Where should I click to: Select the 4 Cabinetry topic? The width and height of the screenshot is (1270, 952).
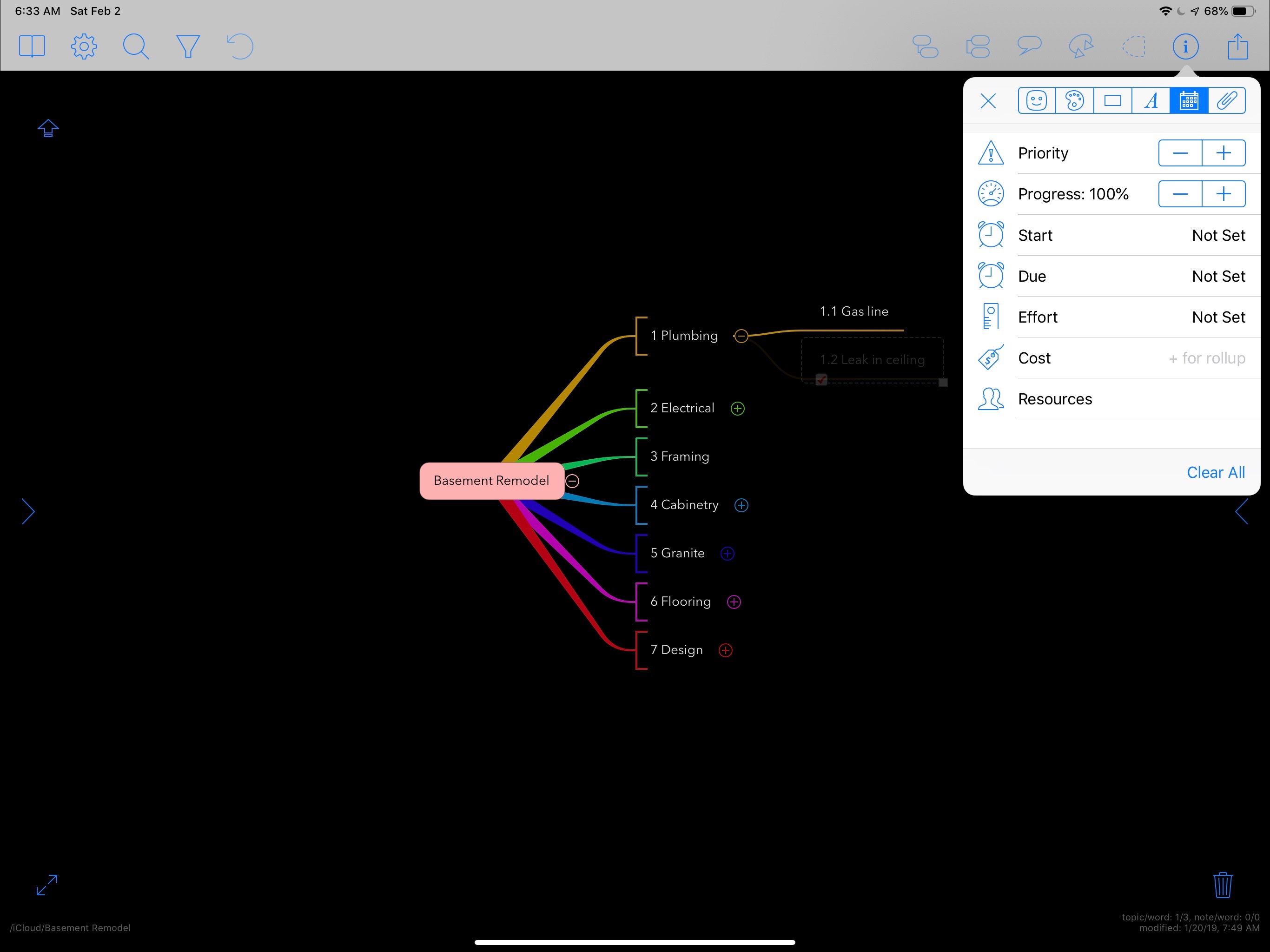click(684, 505)
